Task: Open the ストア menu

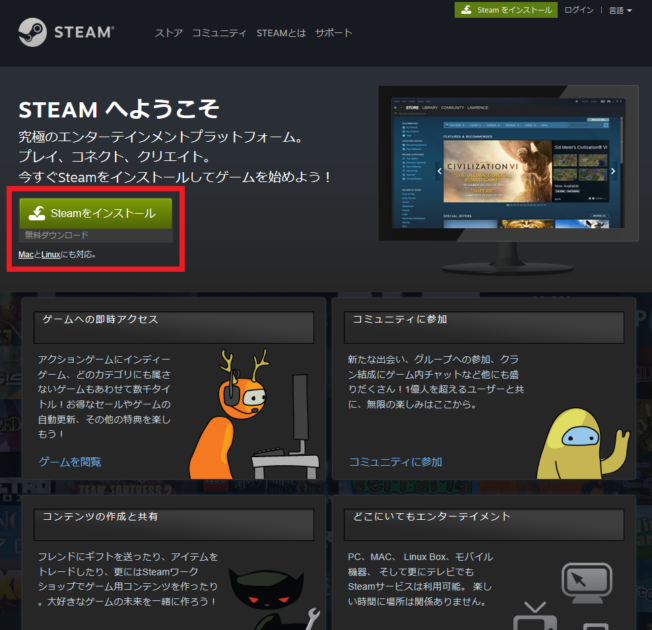Action: click(169, 33)
